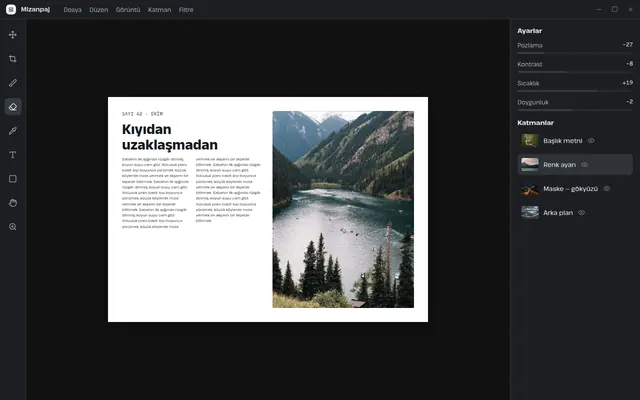This screenshot has height=400, width=640.
Task: Click the Maske – gökyüzü layer thumbnail
Action: pos(530,189)
